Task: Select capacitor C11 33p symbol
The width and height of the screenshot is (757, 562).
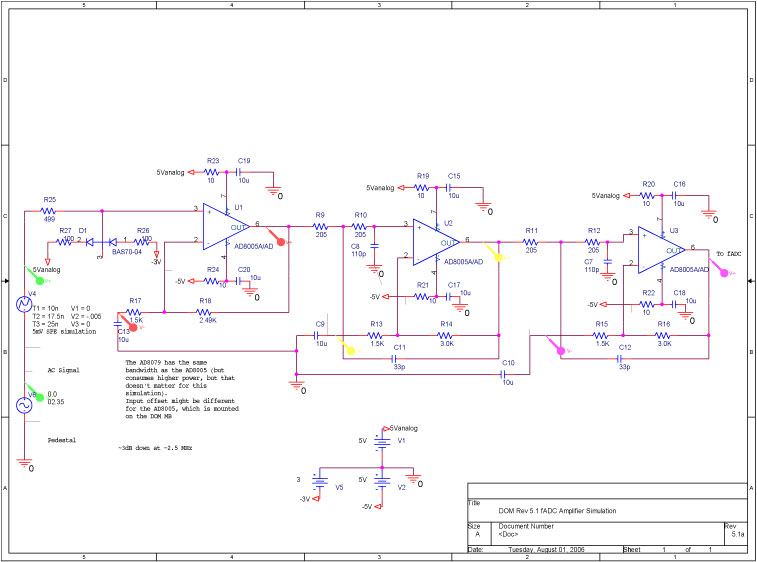Action: pos(394,359)
